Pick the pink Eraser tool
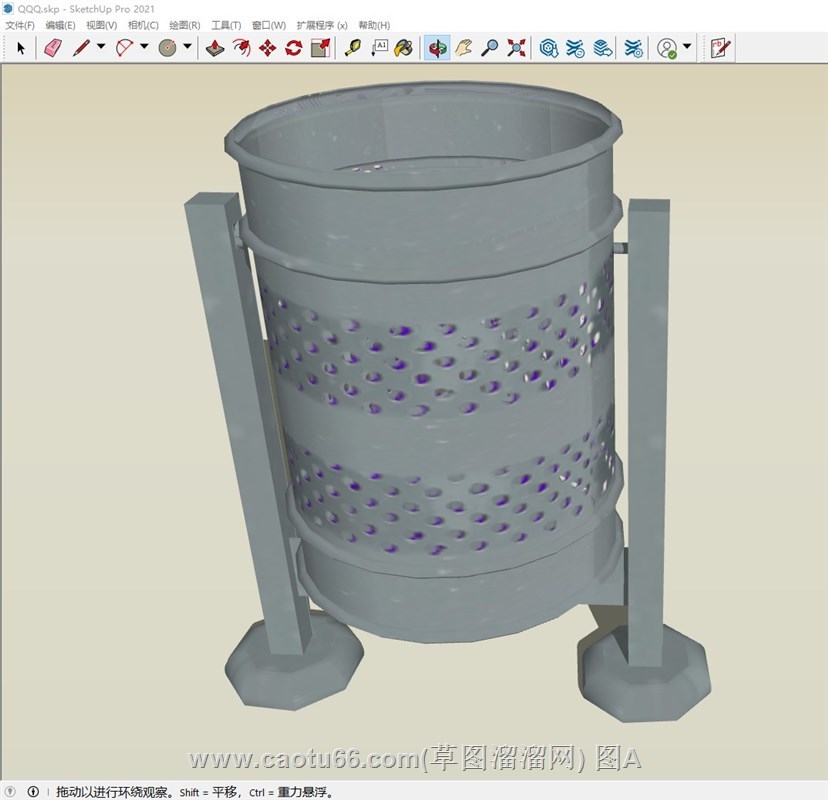The image size is (828, 800). pyautogui.click(x=52, y=47)
